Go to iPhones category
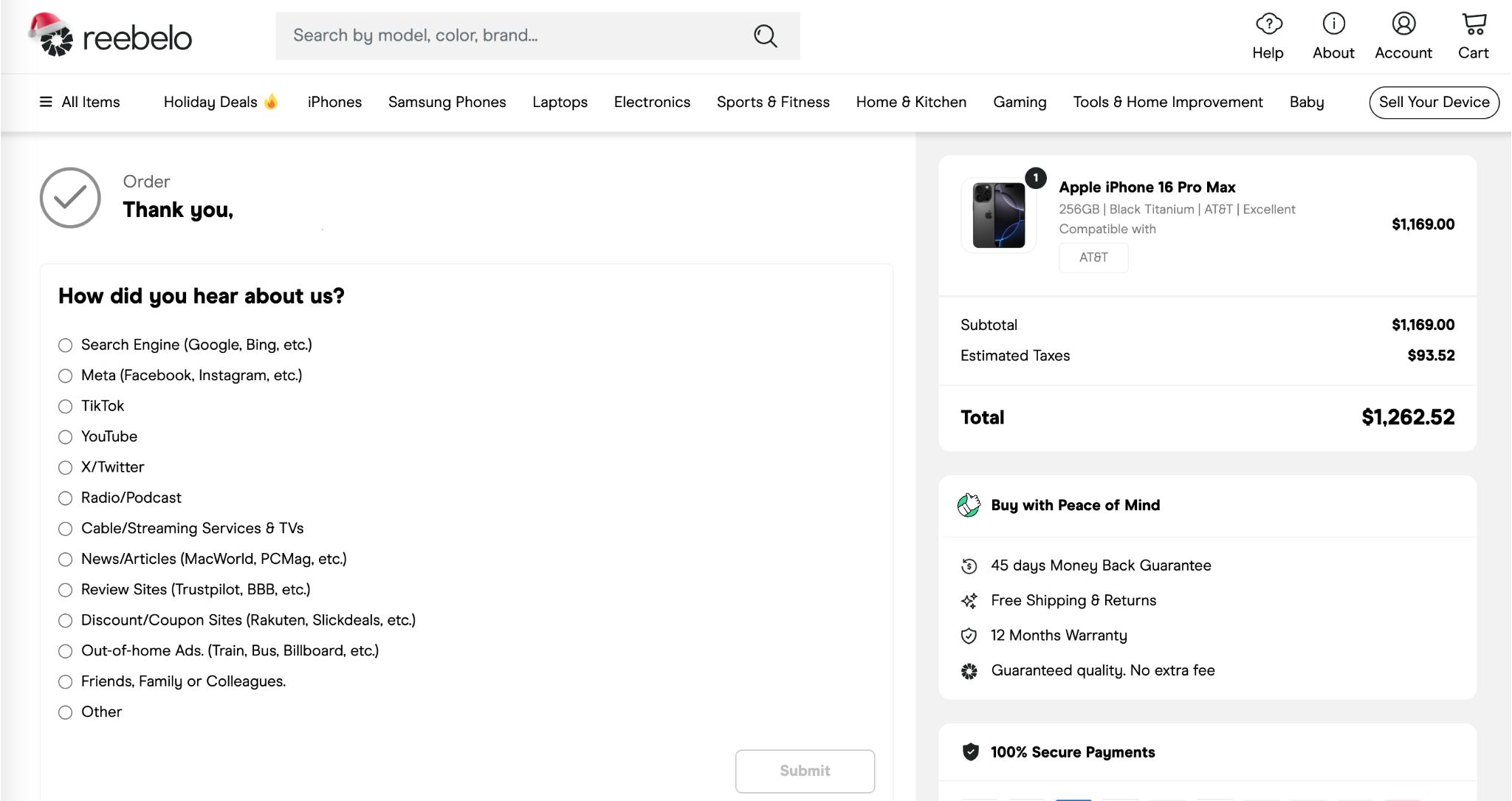The width and height of the screenshot is (1512, 801). (x=334, y=102)
